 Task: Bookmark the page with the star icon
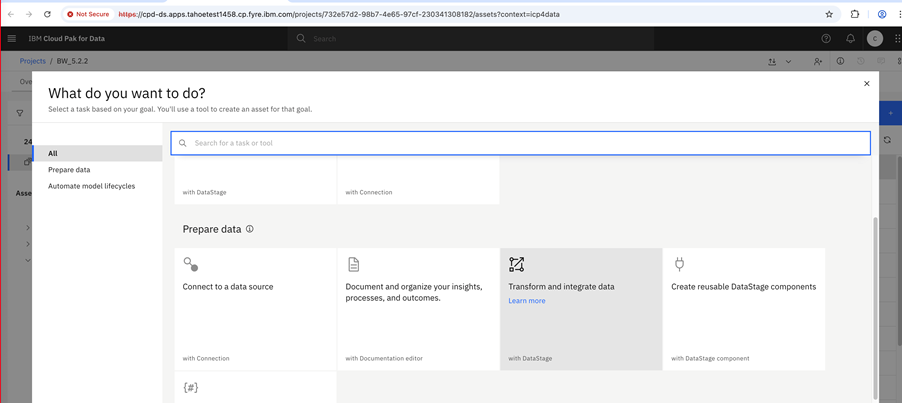tap(829, 14)
